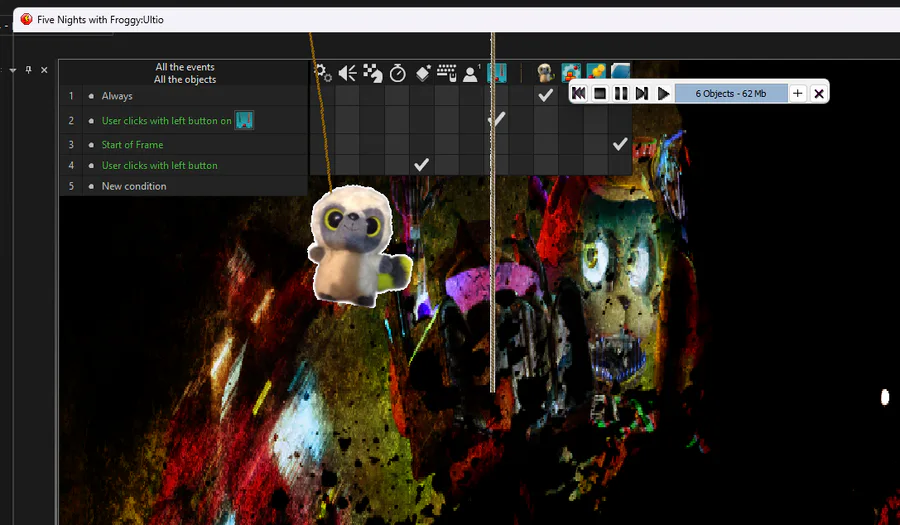This screenshot has width=900, height=525.
Task: Click the teal object icon in event 2
Action: pos(244,120)
